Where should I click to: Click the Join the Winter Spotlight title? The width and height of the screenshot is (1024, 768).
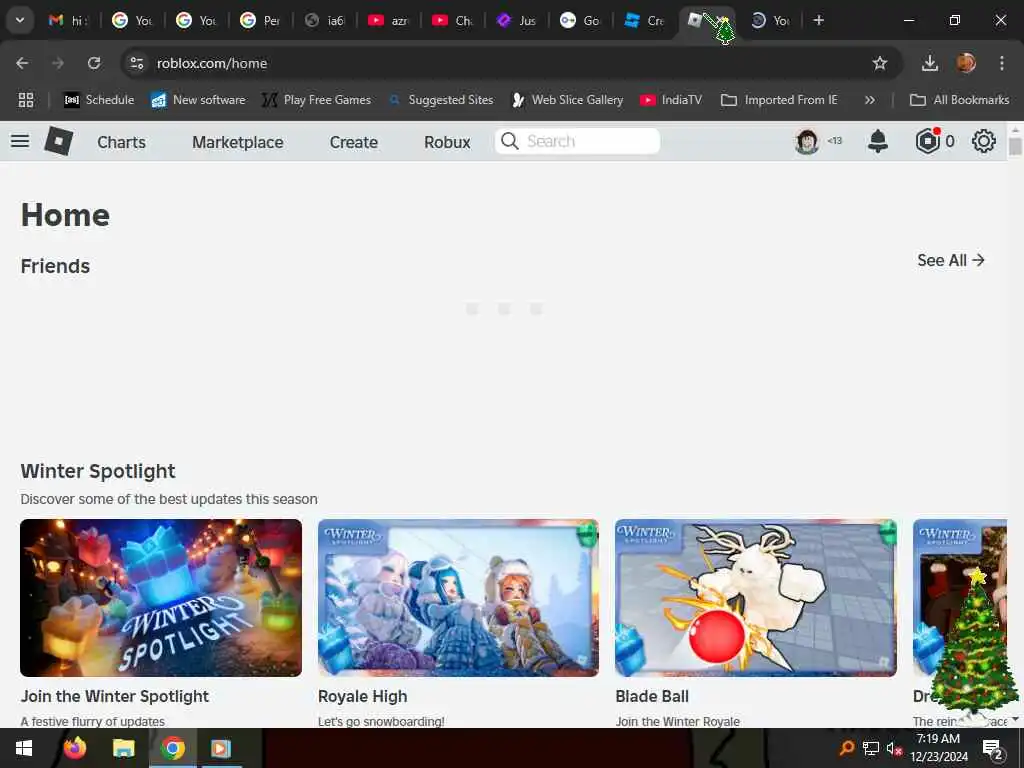pos(114,696)
